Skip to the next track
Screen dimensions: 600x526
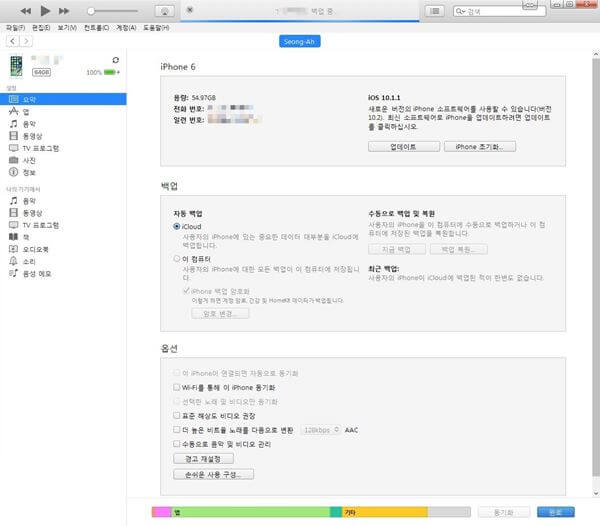pos(64,11)
